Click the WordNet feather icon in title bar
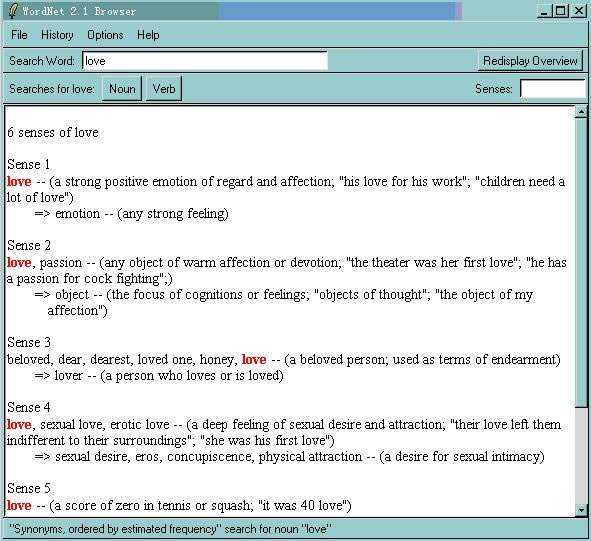 [x=12, y=11]
